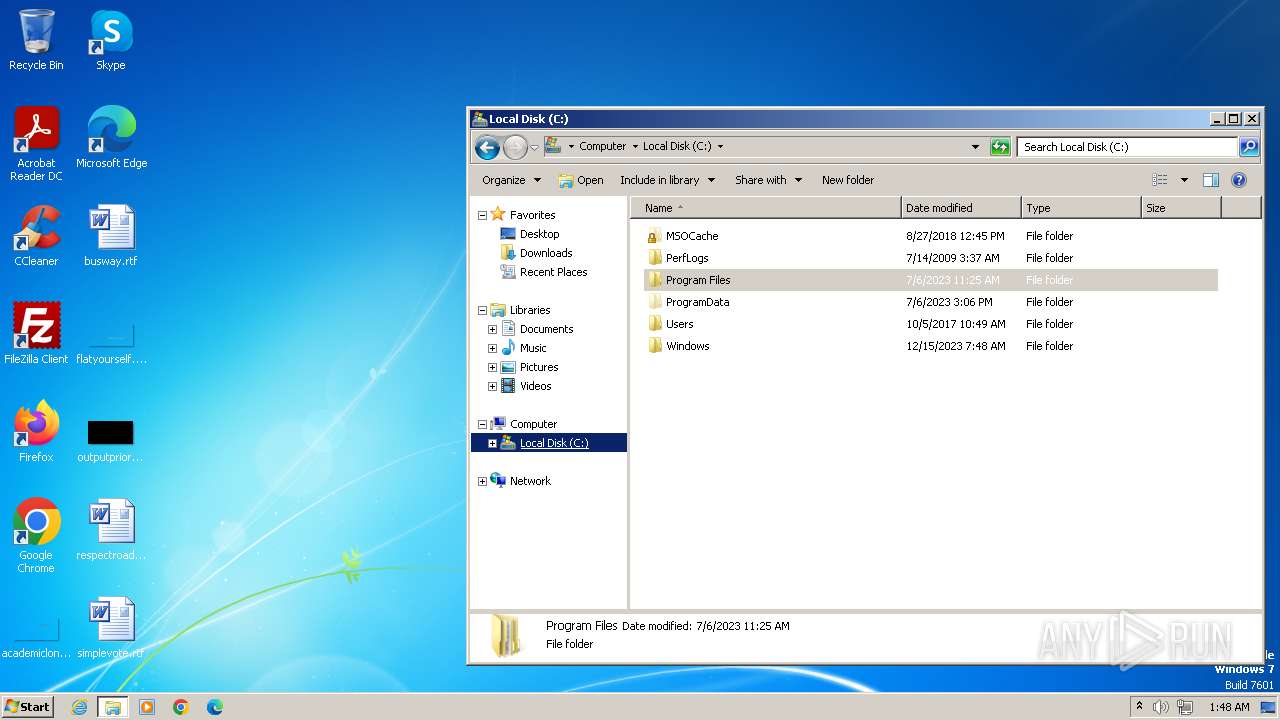Collapse the Favorites tree group
The height and width of the screenshot is (720, 1280).
pos(482,215)
